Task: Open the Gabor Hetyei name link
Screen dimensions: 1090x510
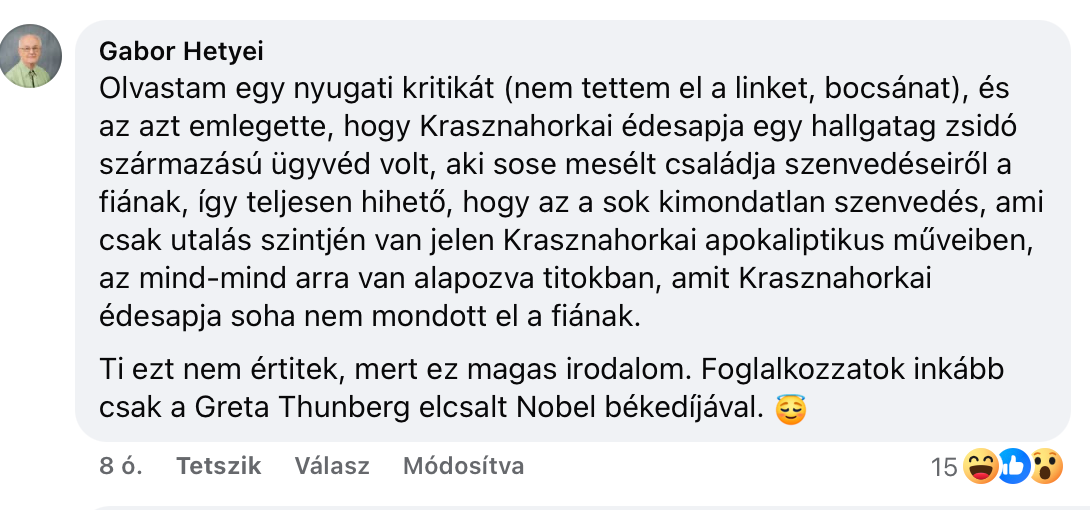Action: pos(181,51)
